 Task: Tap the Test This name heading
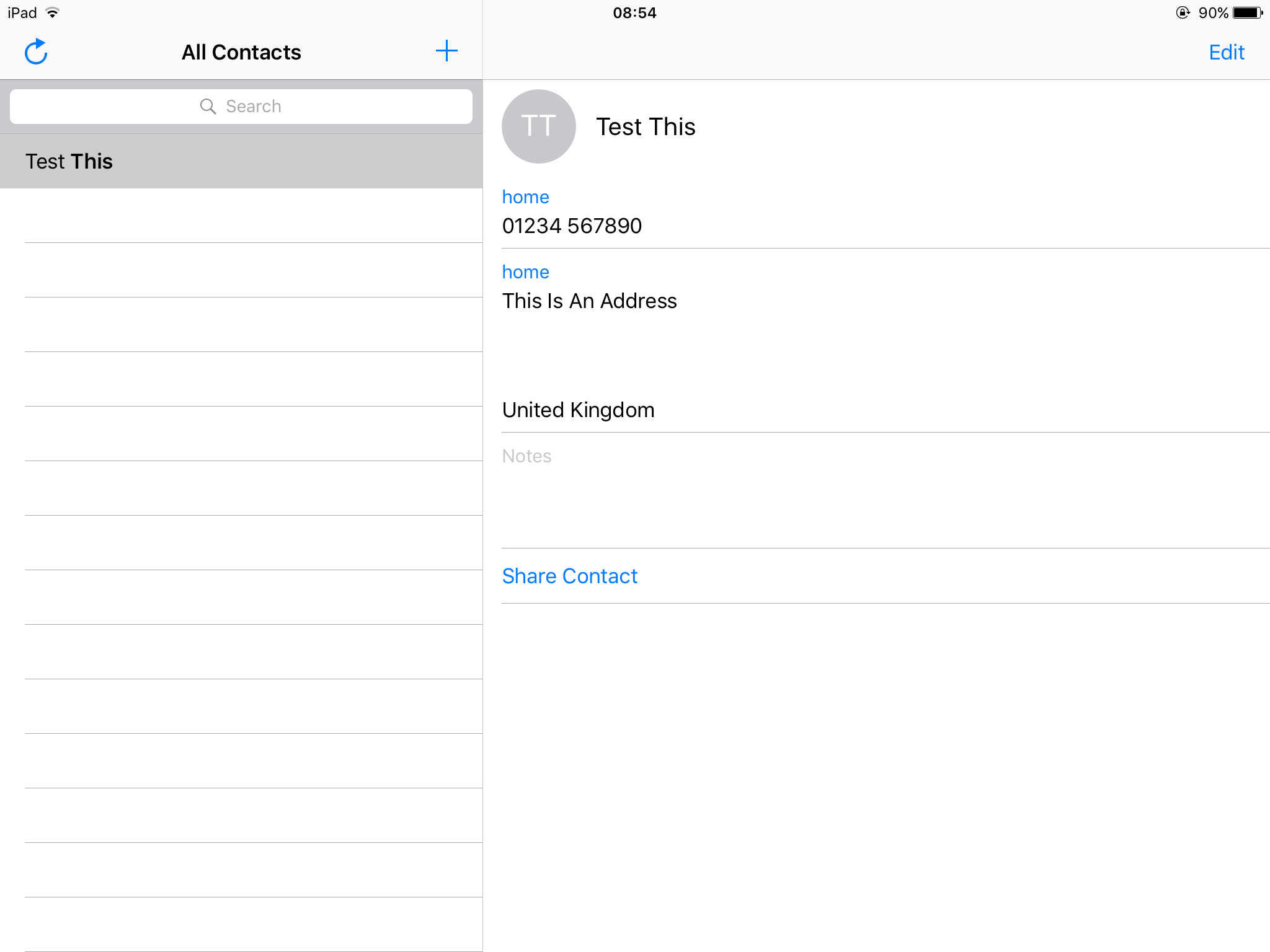pyautogui.click(x=646, y=126)
